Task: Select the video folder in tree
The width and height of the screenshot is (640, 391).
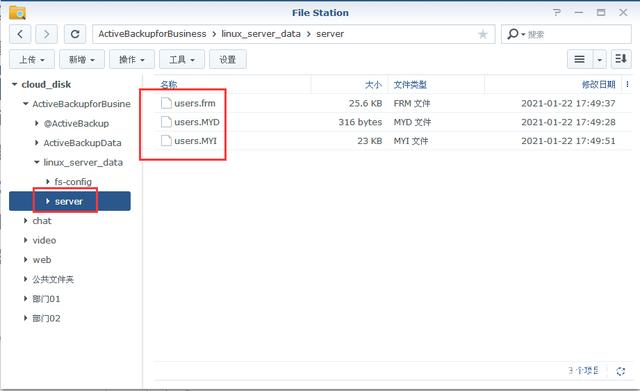Action: [x=44, y=240]
